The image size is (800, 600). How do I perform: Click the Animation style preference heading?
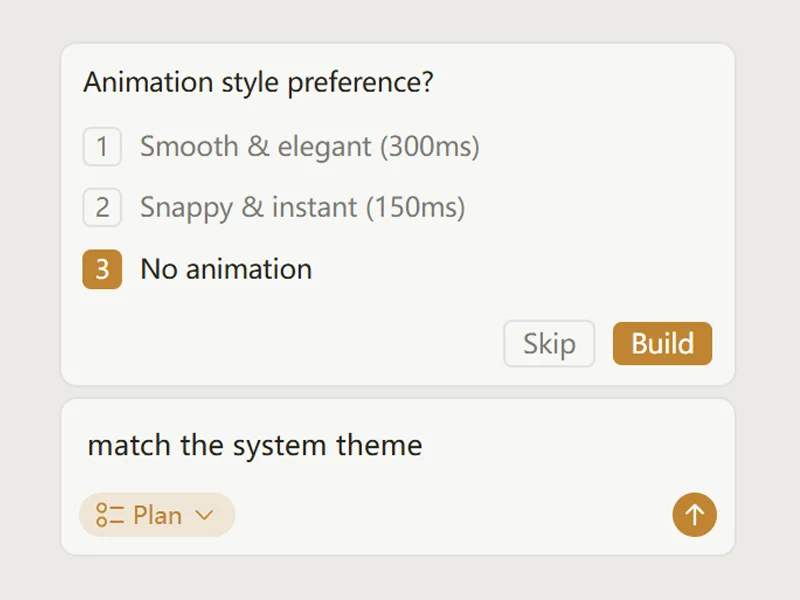pyautogui.click(x=258, y=82)
